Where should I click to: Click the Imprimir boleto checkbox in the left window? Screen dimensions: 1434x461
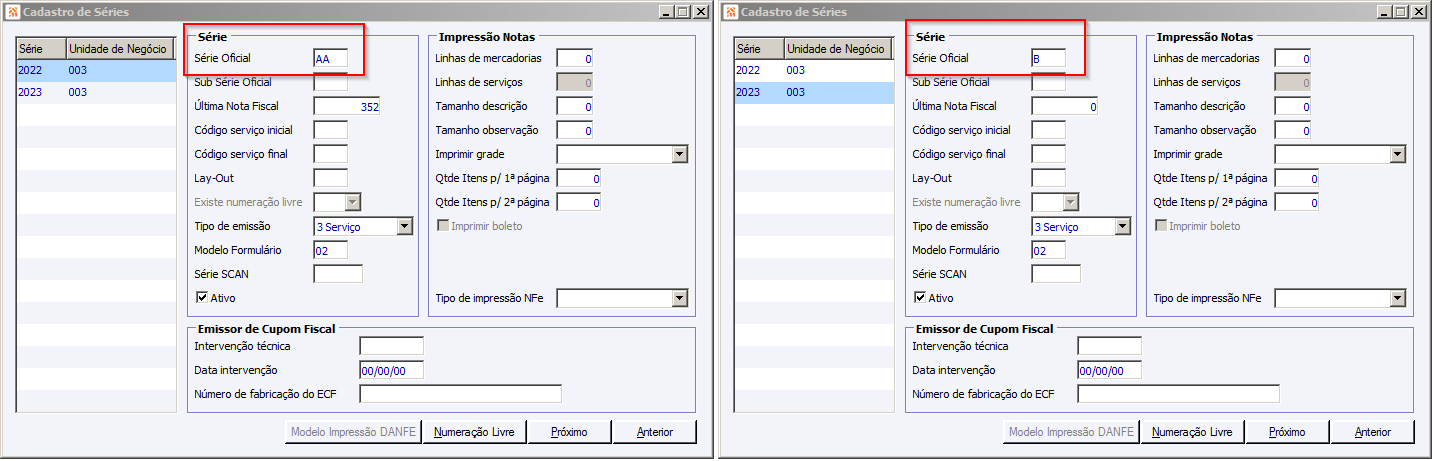pyautogui.click(x=443, y=226)
